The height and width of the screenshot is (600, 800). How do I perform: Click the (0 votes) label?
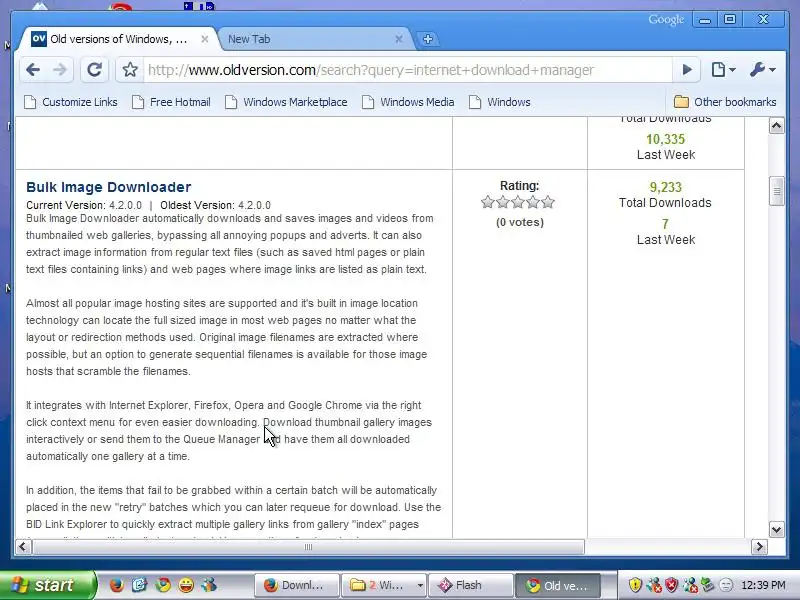point(520,222)
